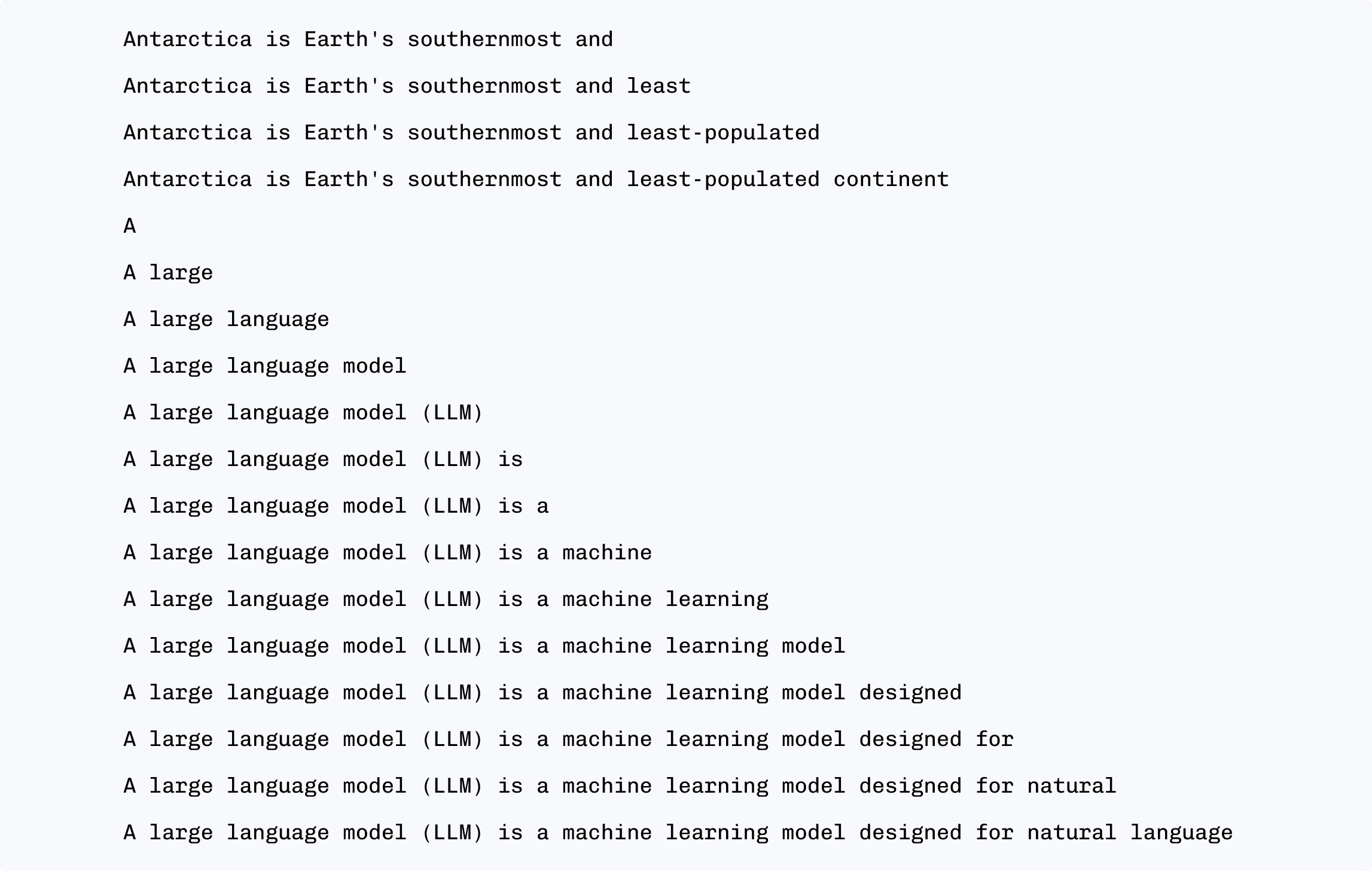Viewport: 1372px width, 871px height.
Task: Click the line ending with 'machine learning model'
Action: 484,646
